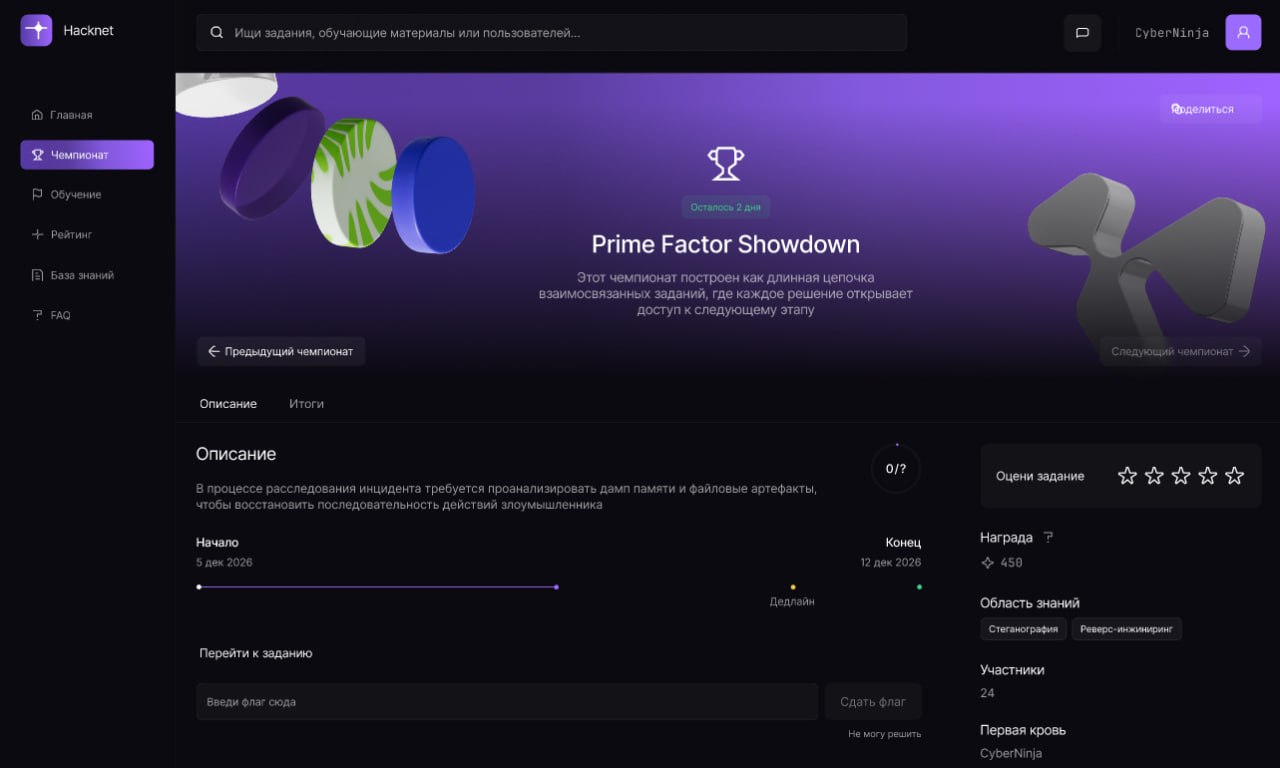This screenshot has height=768, width=1280.
Task: Click the 0/? progress circle
Action: point(896,468)
